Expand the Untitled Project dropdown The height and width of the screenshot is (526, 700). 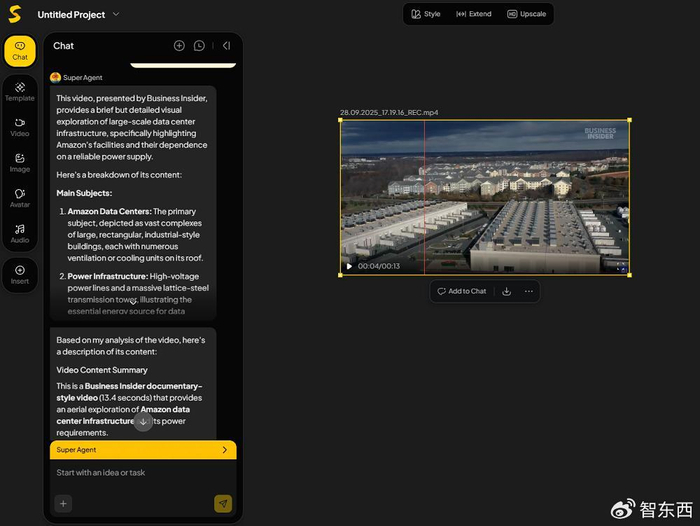tap(116, 14)
